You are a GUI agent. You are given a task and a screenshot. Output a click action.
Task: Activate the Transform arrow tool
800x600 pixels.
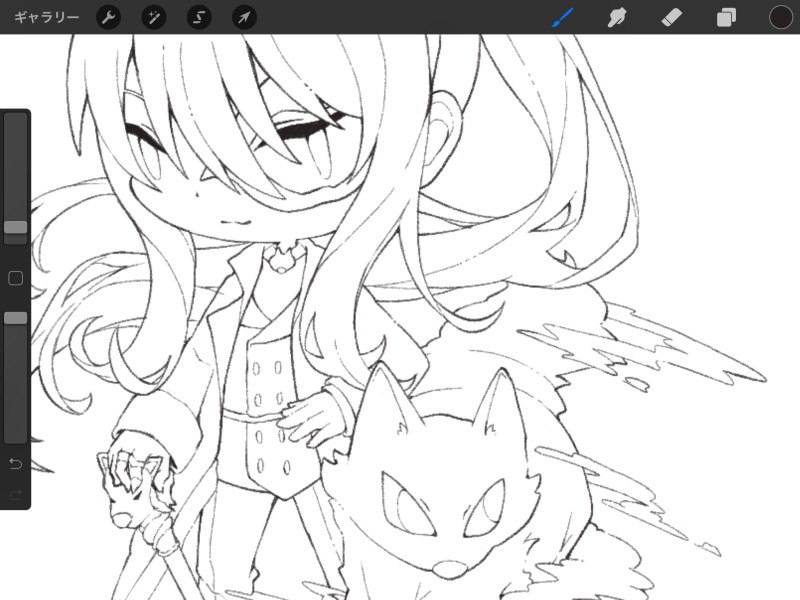pyautogui.click(x=244, y=18)
